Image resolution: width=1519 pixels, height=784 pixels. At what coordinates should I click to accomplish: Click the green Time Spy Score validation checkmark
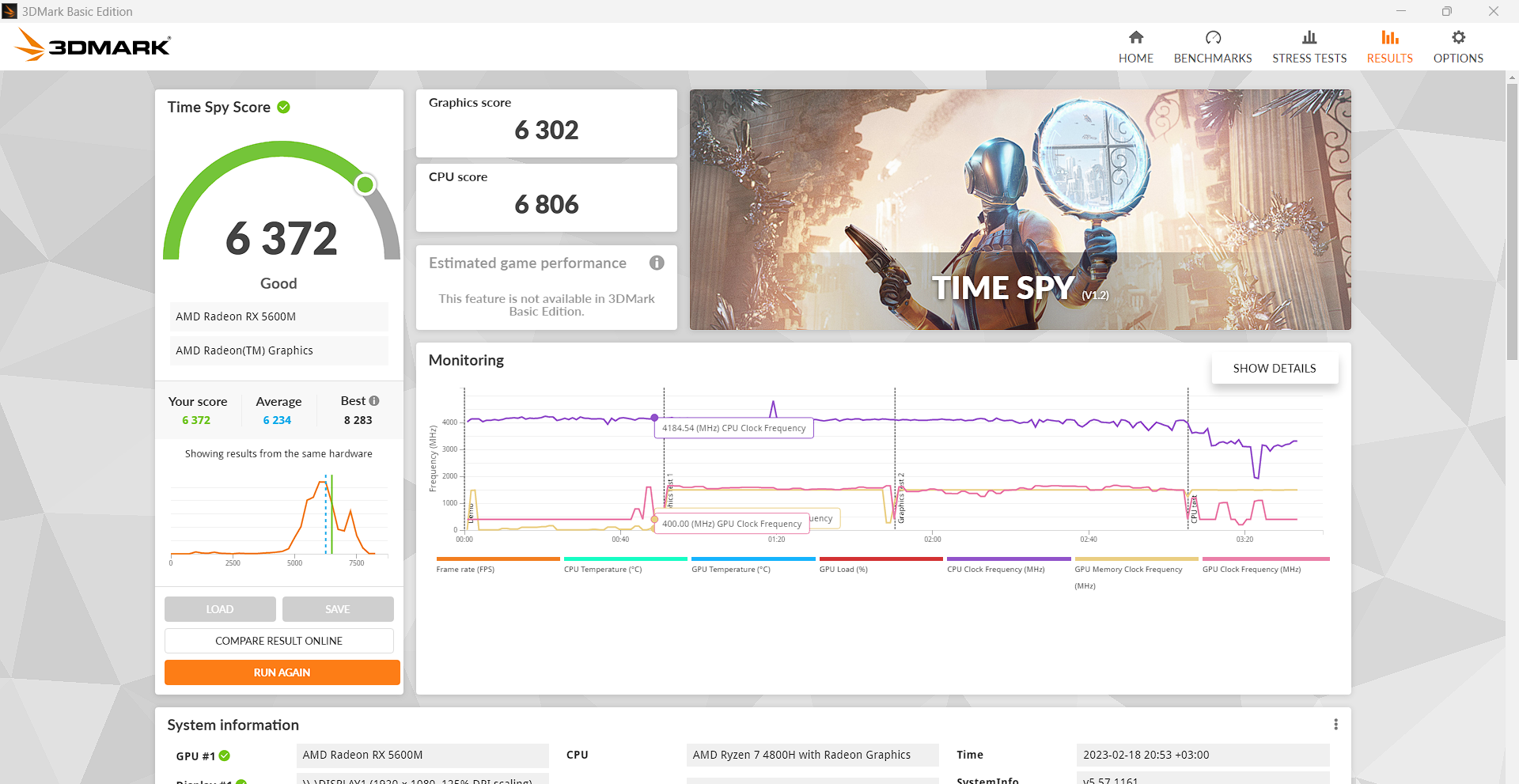(x=283, y=107)
